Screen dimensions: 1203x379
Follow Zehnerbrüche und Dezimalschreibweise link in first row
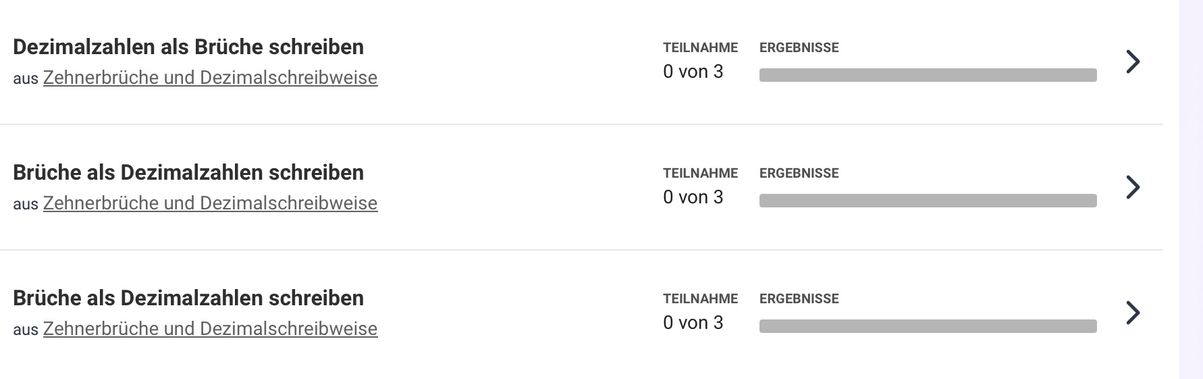click(210, 78)
